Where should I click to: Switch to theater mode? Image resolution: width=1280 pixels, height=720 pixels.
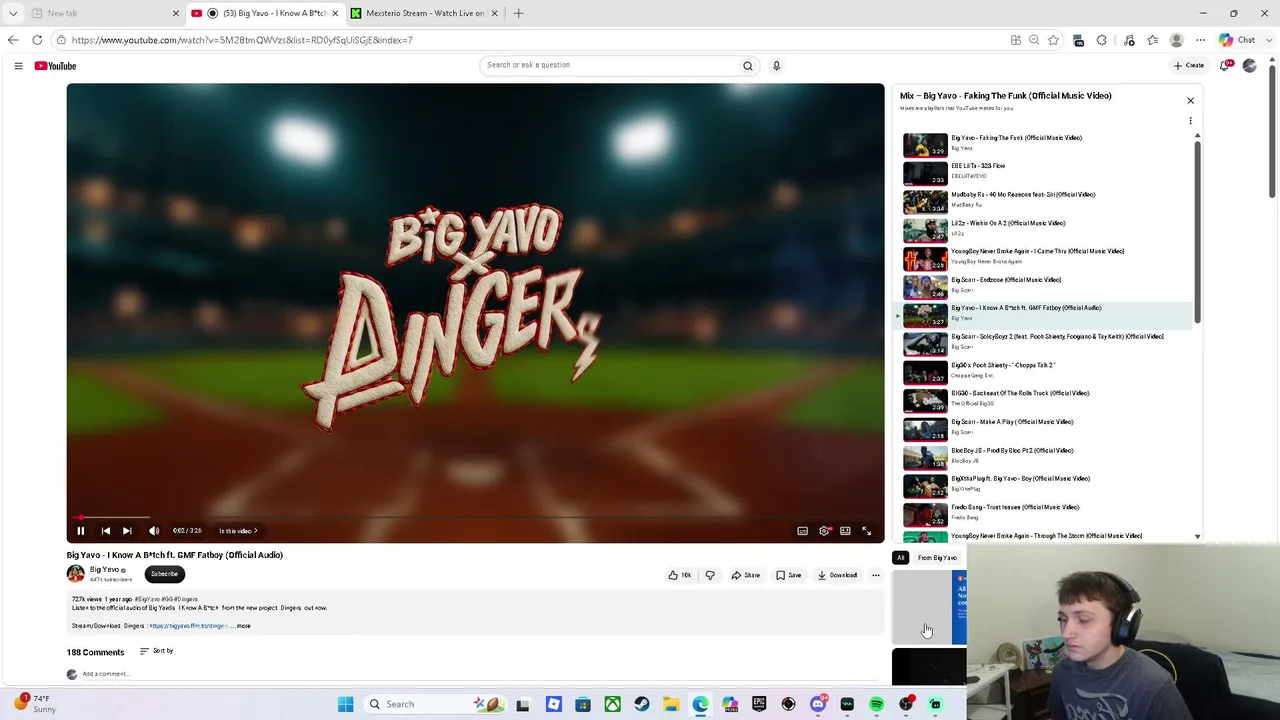[x=845, y=531]
